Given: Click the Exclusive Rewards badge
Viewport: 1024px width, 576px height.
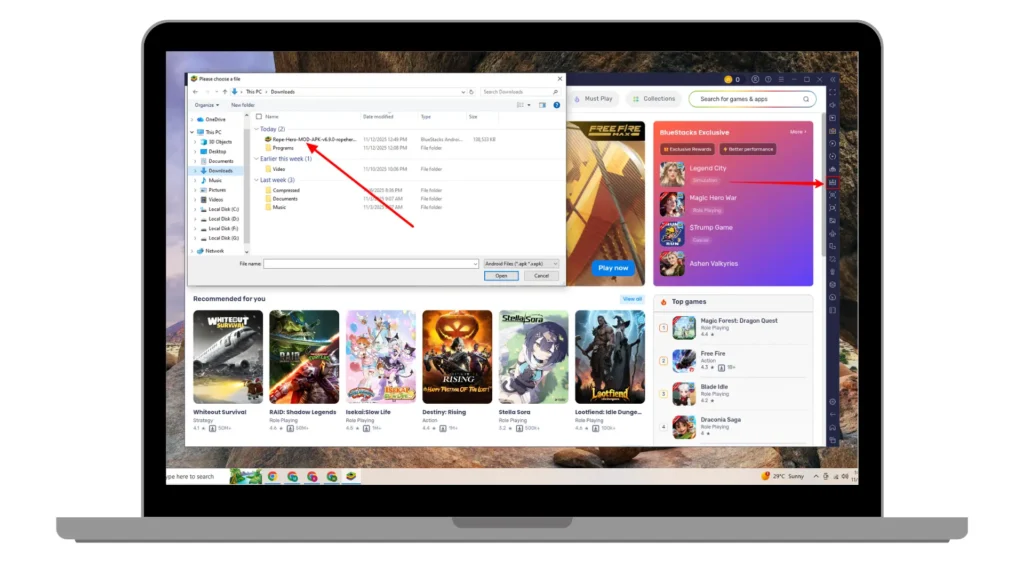Looking at the screenshot, I should point(687,149).
